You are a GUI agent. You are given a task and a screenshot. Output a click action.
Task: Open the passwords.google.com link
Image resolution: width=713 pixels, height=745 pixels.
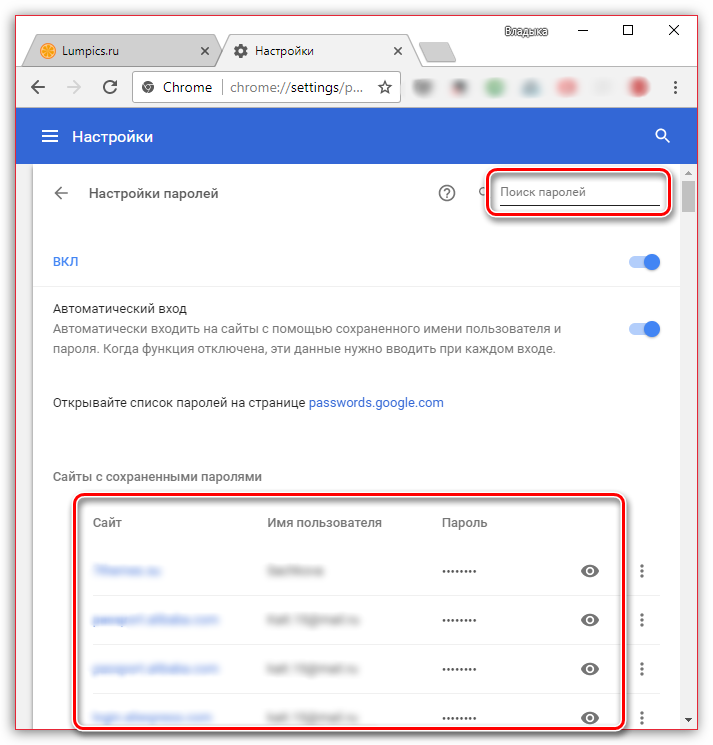point(376,403)
